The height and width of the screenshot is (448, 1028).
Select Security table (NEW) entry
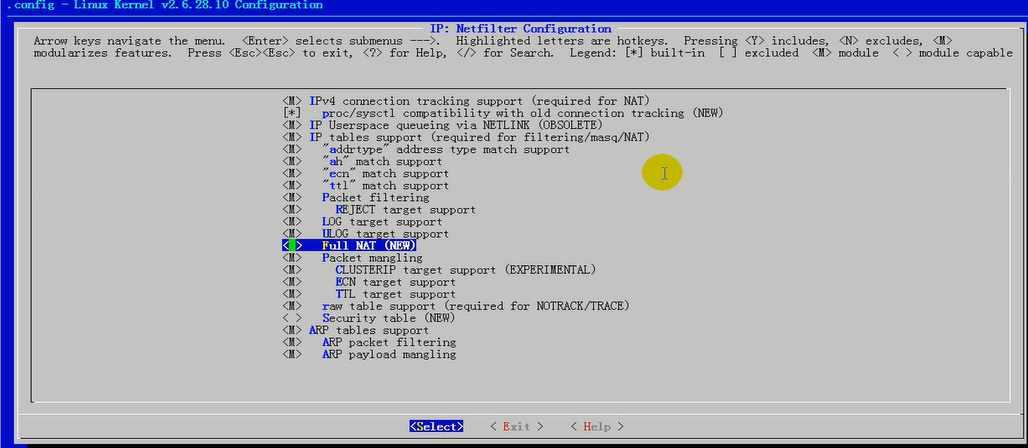(389, 318)
